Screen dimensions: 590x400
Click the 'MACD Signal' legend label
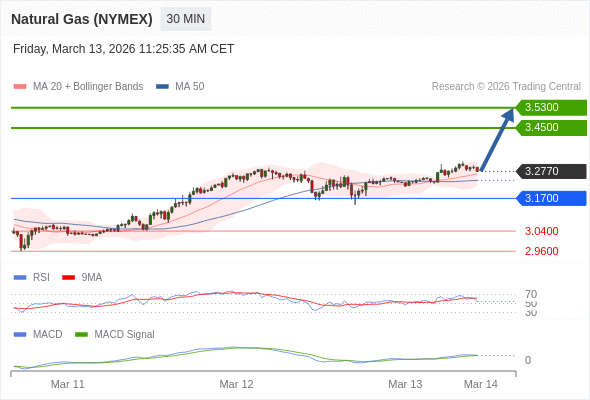tap(125, 335)
